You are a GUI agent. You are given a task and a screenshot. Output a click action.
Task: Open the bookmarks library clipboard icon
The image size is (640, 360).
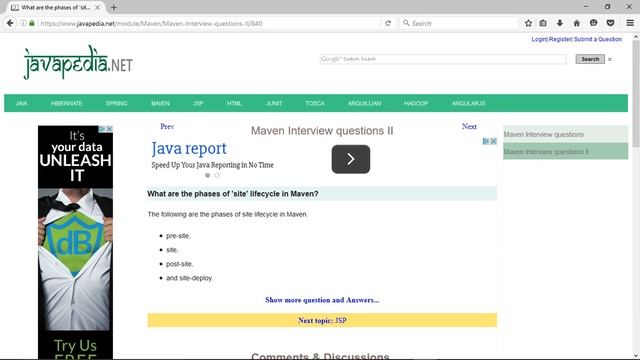pyautogui.click(x=543, y=23)
